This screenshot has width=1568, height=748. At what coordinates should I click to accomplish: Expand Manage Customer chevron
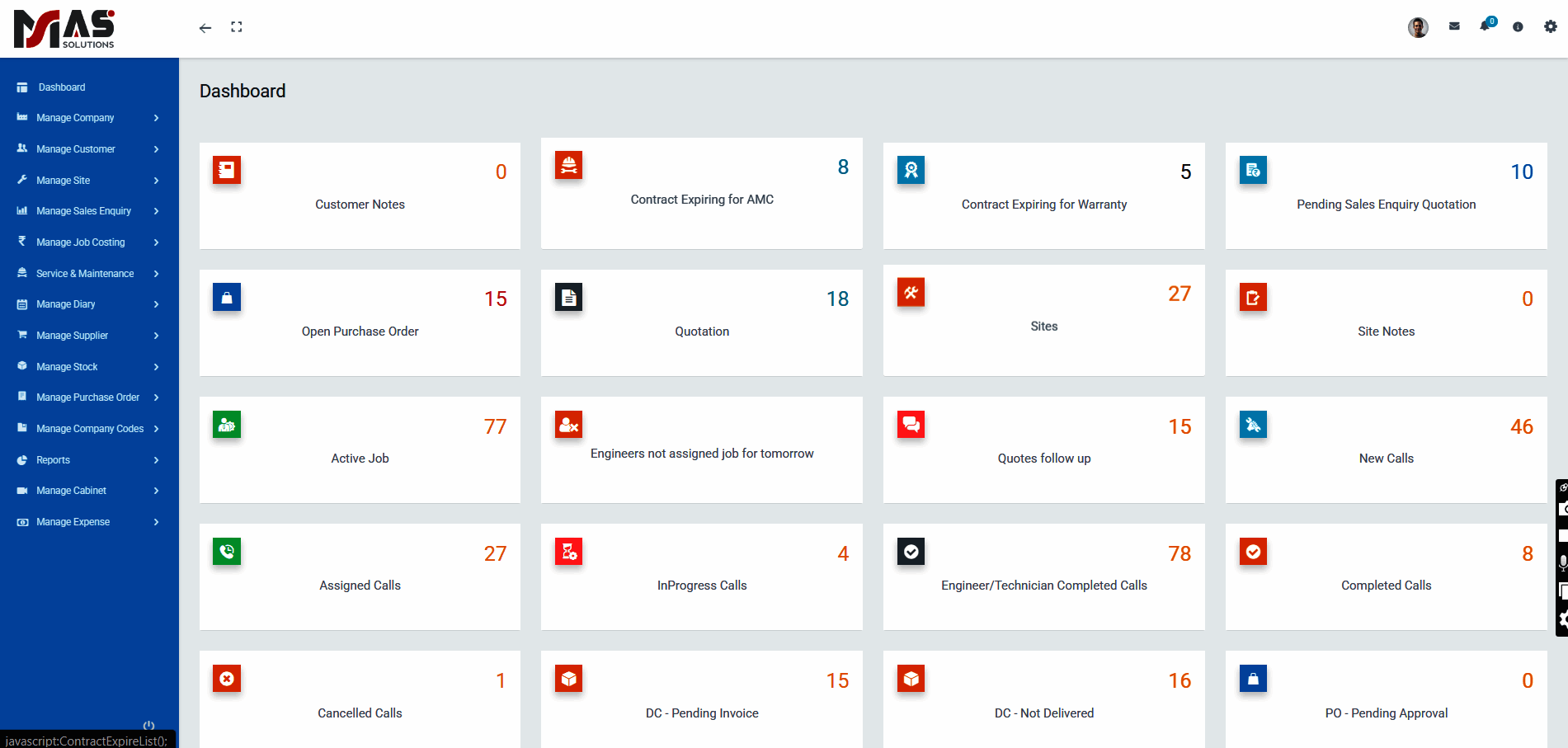(x=156, y=149)
